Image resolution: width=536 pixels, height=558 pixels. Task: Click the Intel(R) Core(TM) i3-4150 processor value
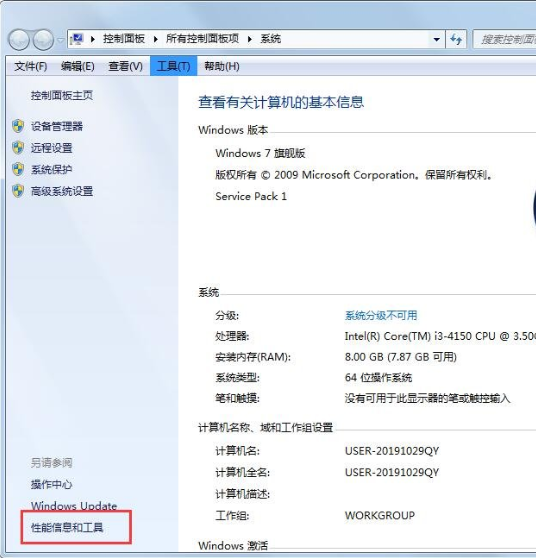[440, 336]
